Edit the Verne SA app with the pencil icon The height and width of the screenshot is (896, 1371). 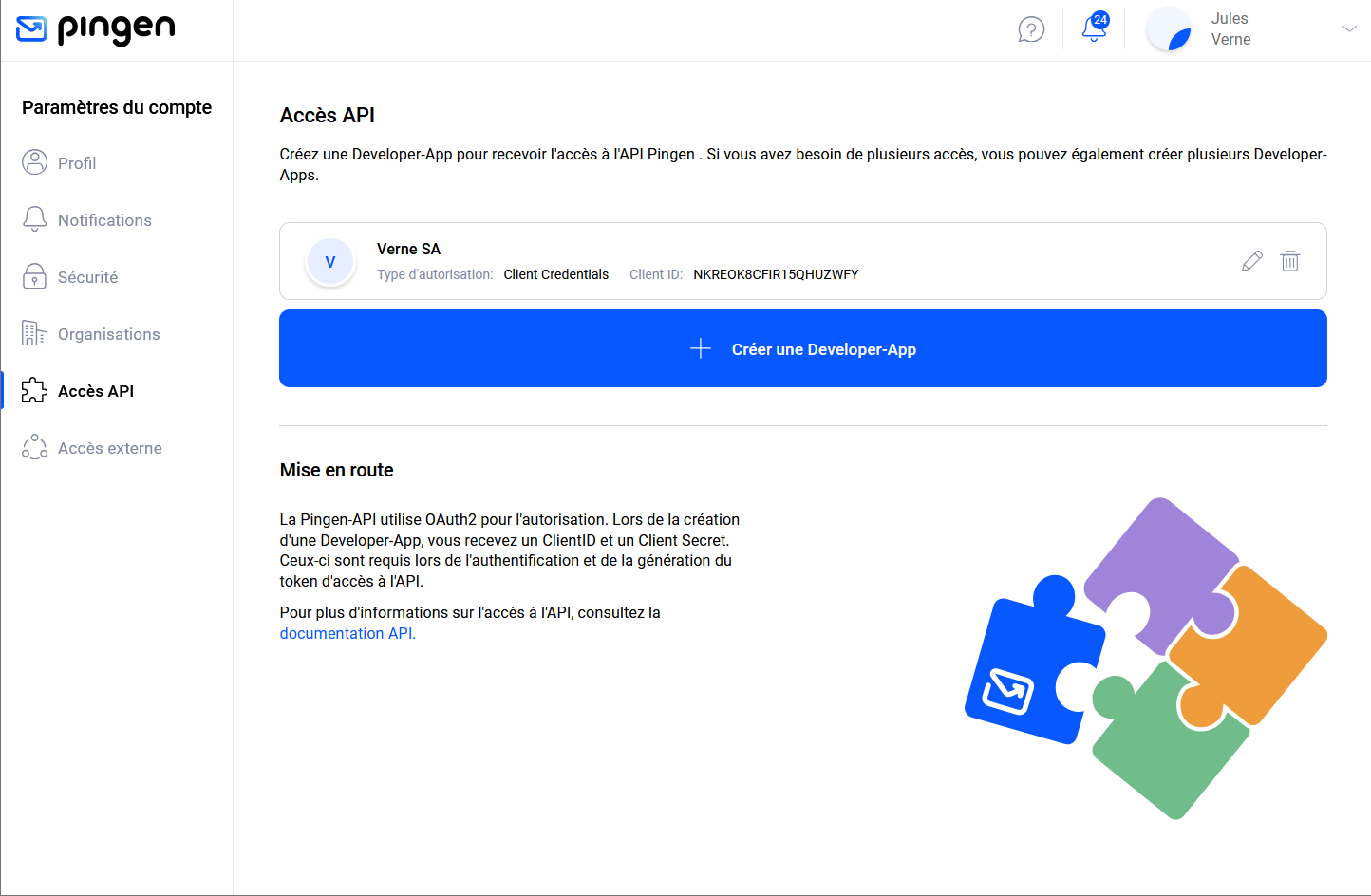pos(1252,261)
